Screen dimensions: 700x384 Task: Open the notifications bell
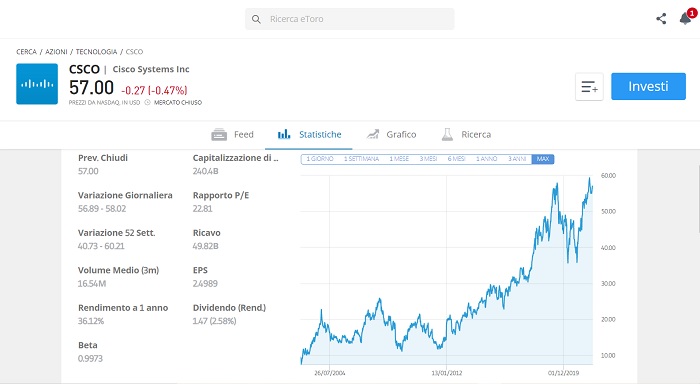pyautogui.click(x=686, y=18)
